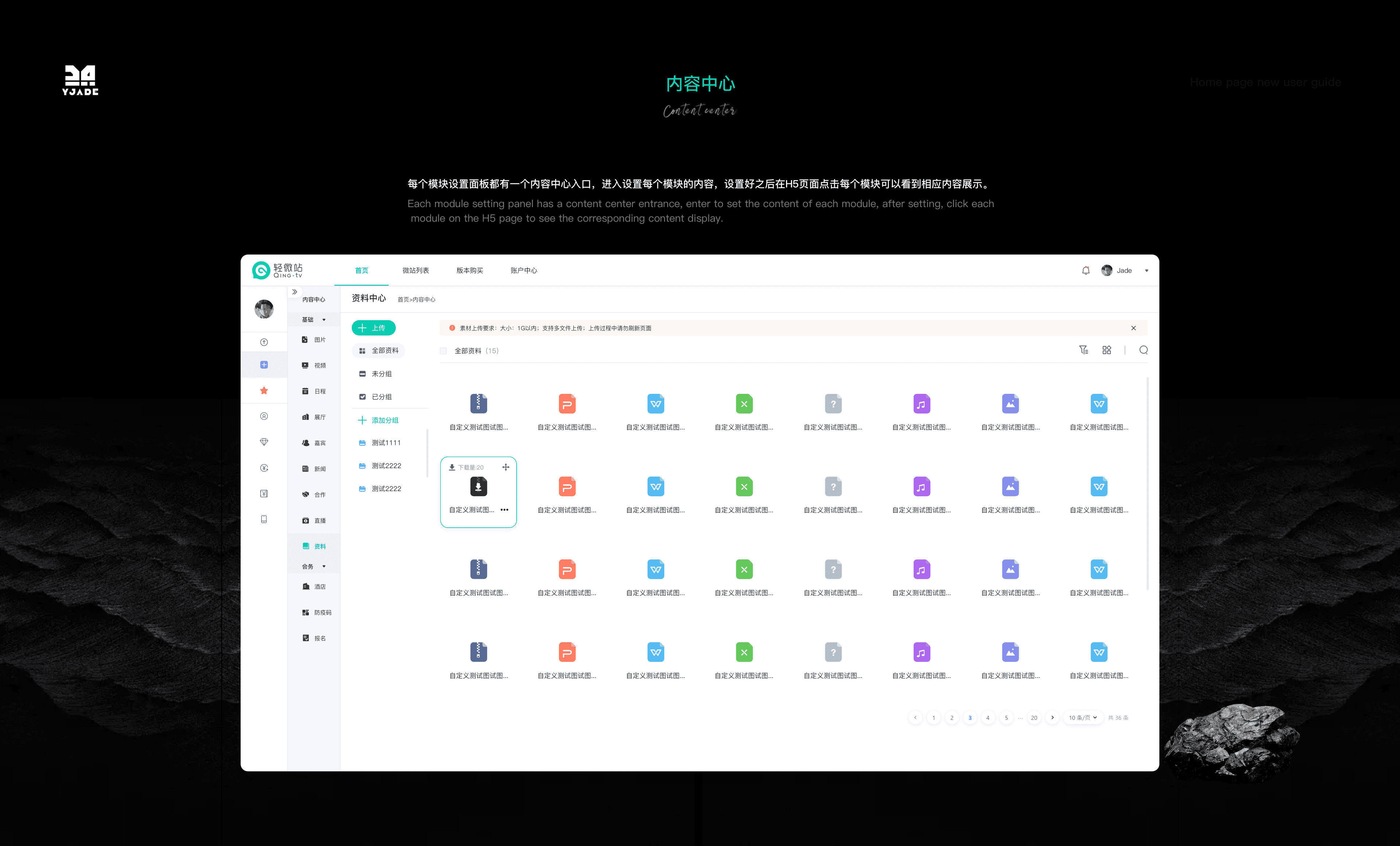Open the purple music file in top row
The image size is (1400, 846).
921,403
